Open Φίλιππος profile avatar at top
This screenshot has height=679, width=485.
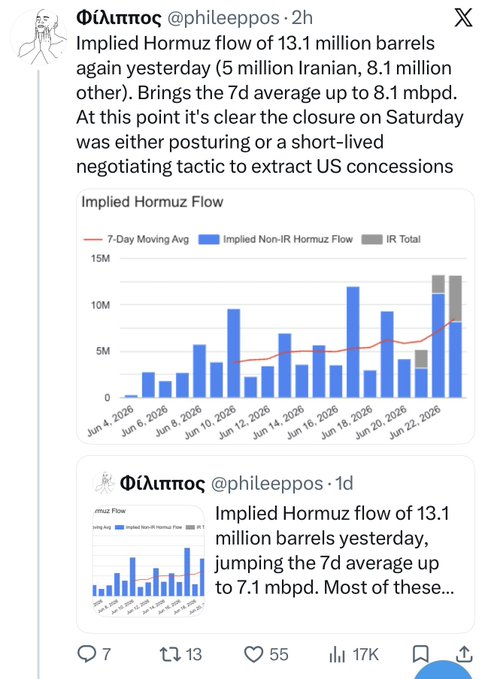[x=40, y=37]
